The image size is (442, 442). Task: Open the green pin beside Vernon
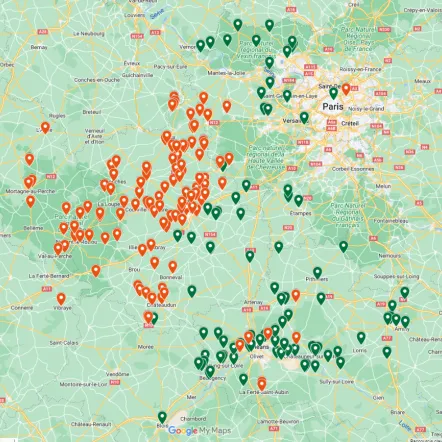pyautogui.click(x=200, y=46)
